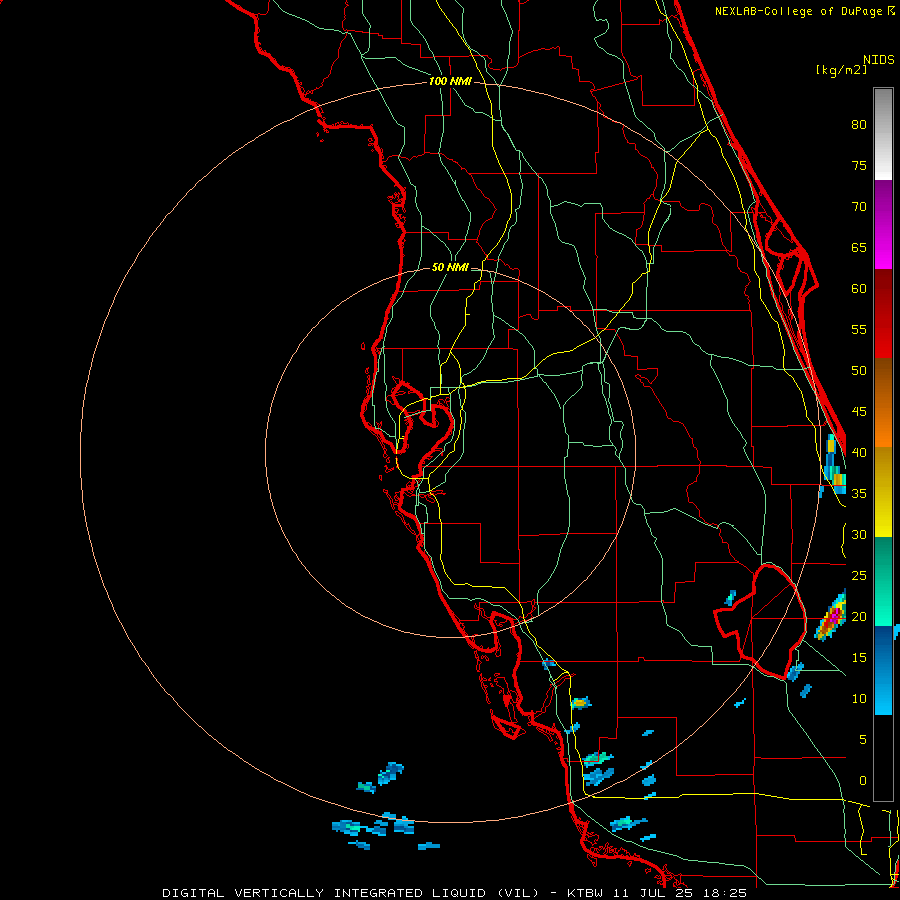
Task: Click the "75" value on the VIL scale
Action: click(859, 165)
